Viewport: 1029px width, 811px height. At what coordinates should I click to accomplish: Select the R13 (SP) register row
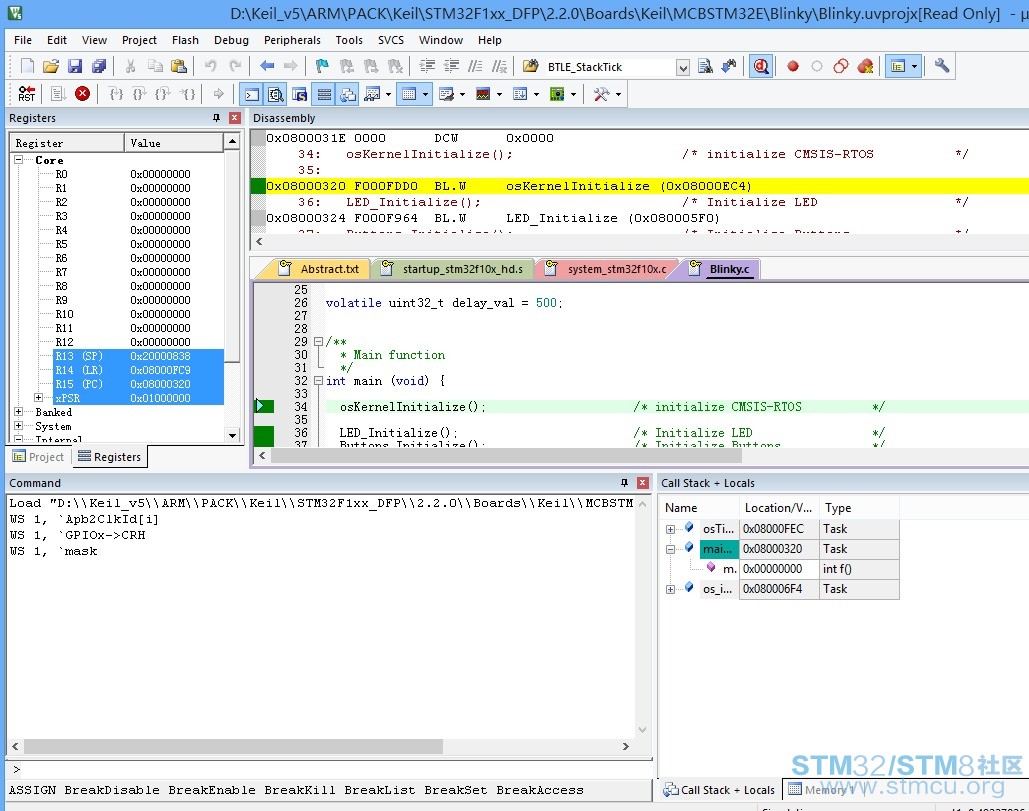[138, 356]
